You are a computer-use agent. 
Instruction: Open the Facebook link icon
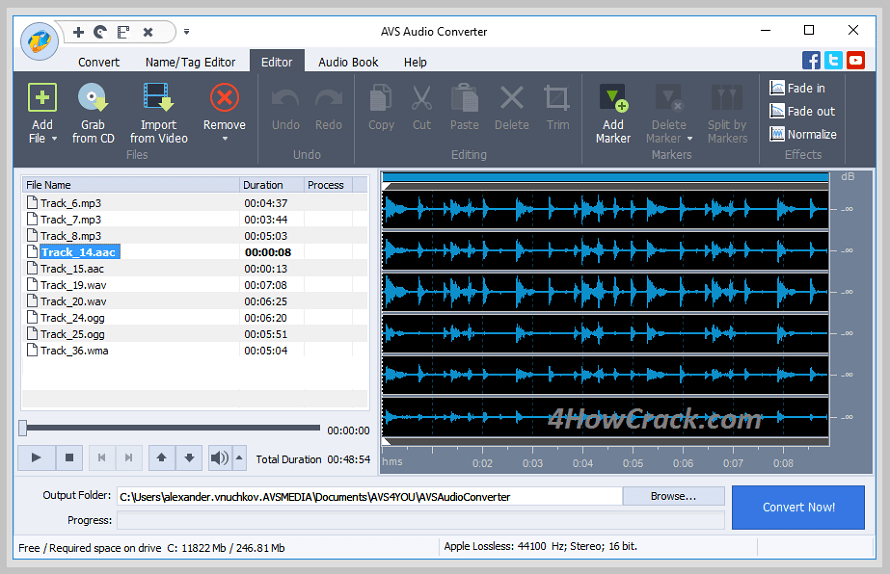click(x=811, y=60)
